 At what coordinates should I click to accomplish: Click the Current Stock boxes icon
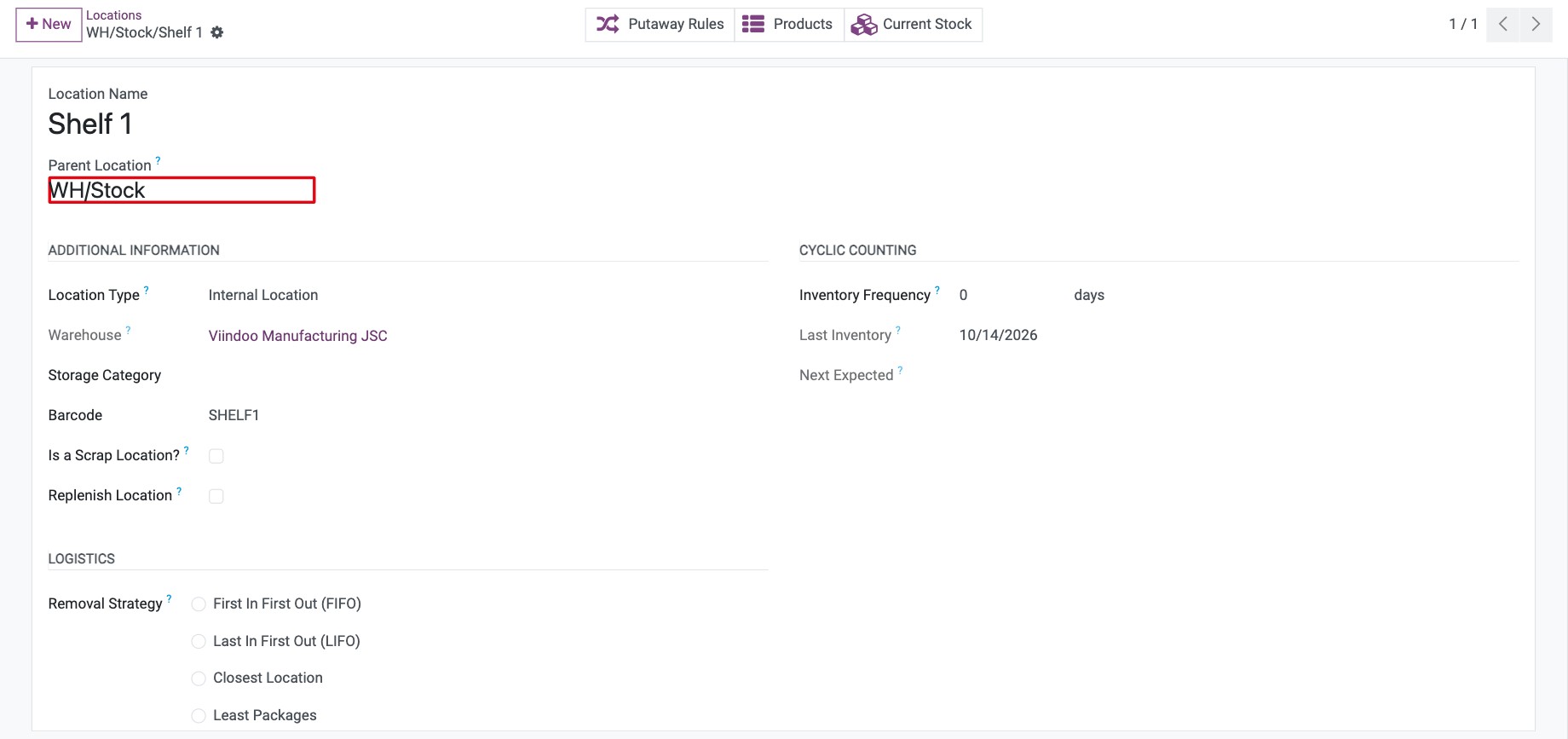tap(864, 25)
